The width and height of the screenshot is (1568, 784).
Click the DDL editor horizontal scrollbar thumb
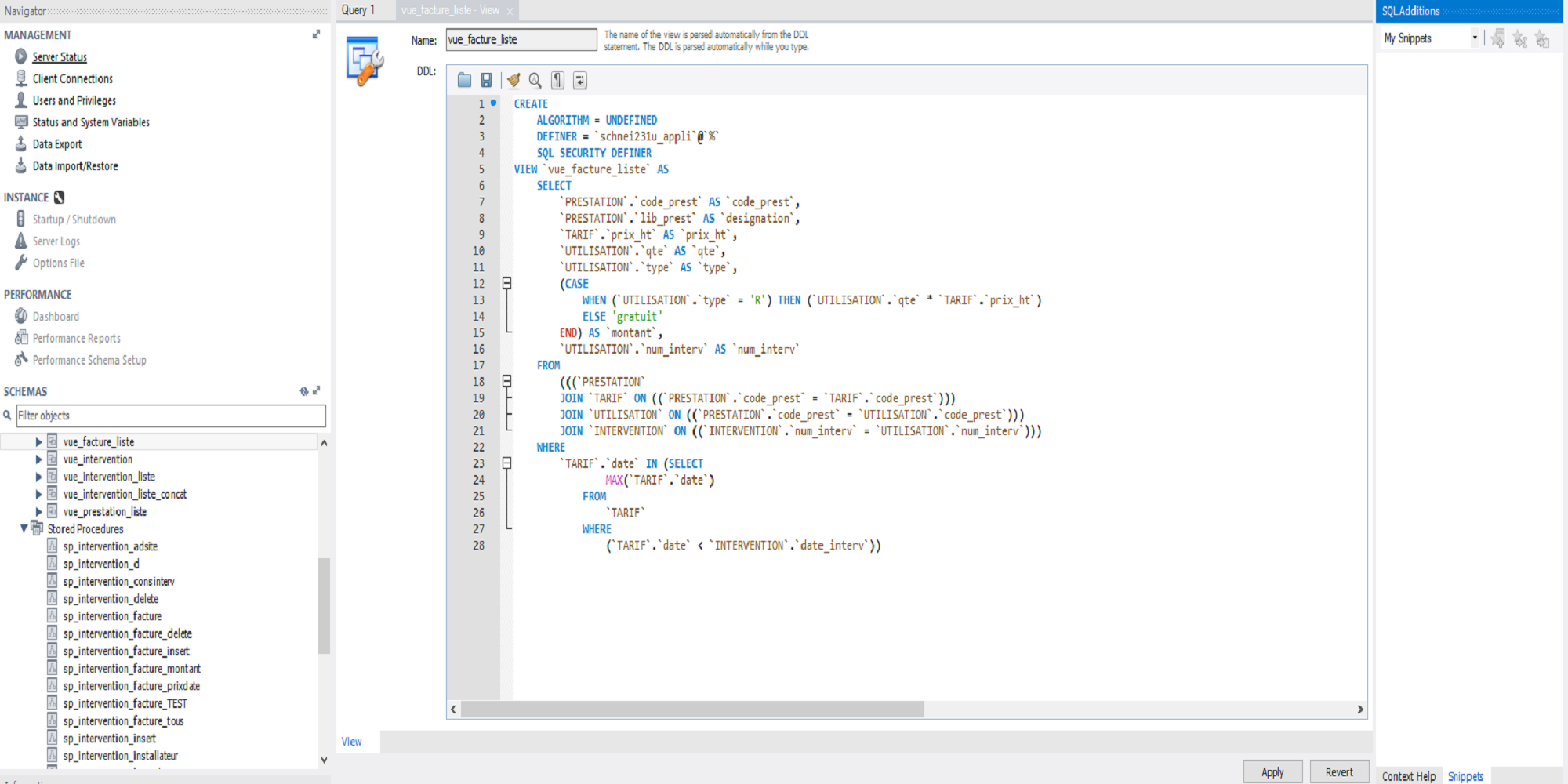692,709
